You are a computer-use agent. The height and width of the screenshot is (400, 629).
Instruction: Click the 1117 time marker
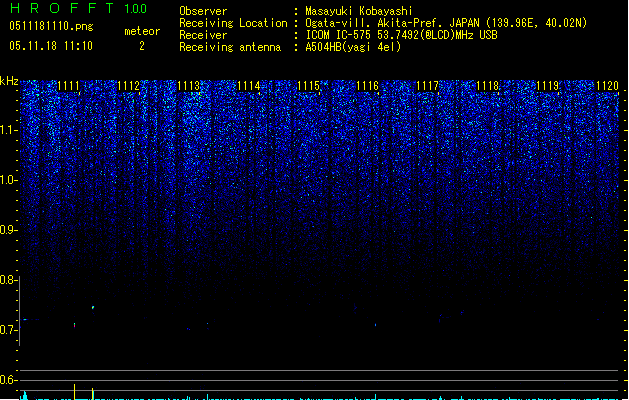coord(428,86)
